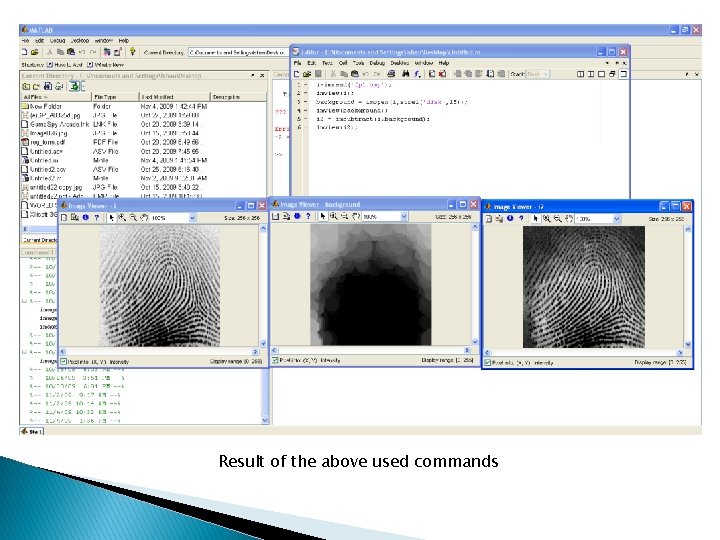Open Debug menu in MATLAB main window
The width and height of the screenshot is (720, 540).
57,41
